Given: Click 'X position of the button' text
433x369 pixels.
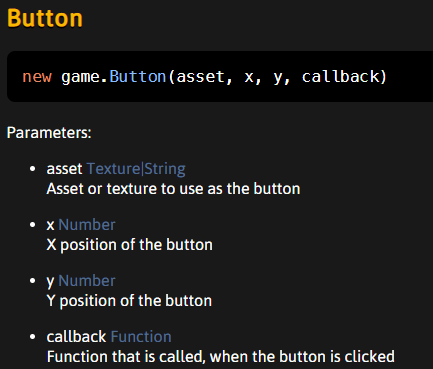Looking at the screenshot, I should coord(130,245).
